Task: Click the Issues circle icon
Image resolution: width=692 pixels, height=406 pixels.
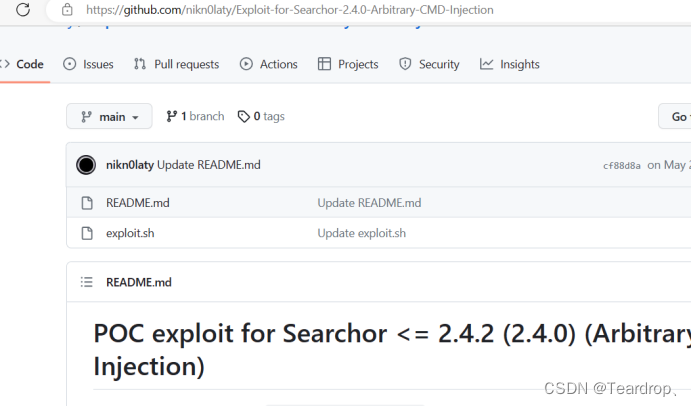Action: [69, 64]
